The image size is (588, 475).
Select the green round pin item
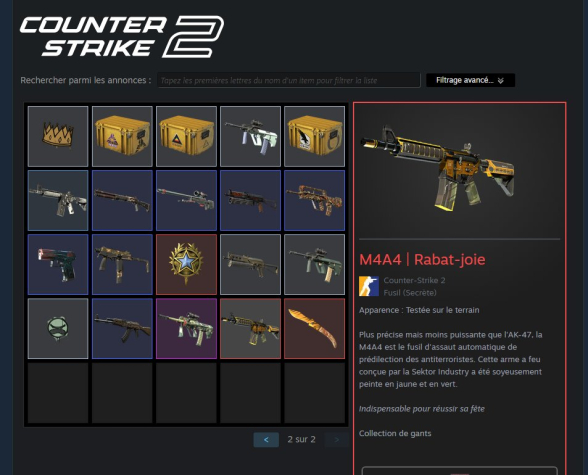click(58, 328)
